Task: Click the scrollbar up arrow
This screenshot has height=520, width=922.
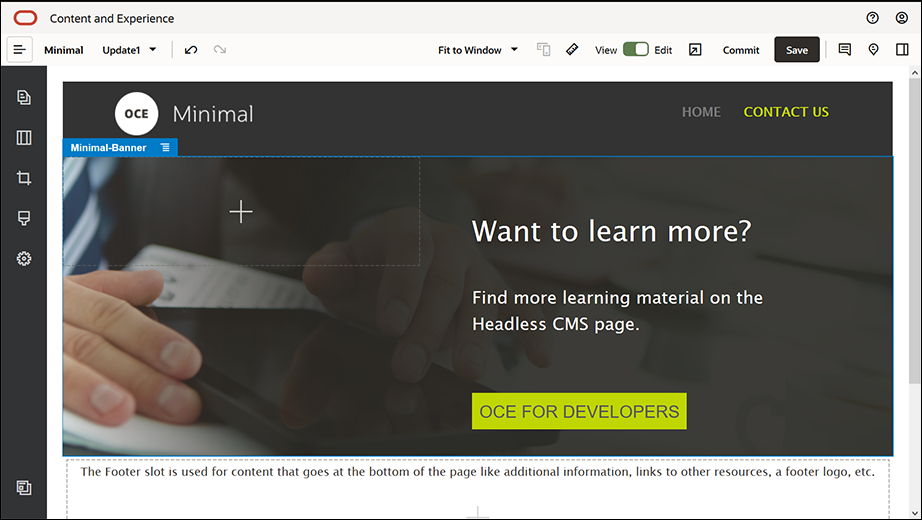Action: click(x=914, y=72)
